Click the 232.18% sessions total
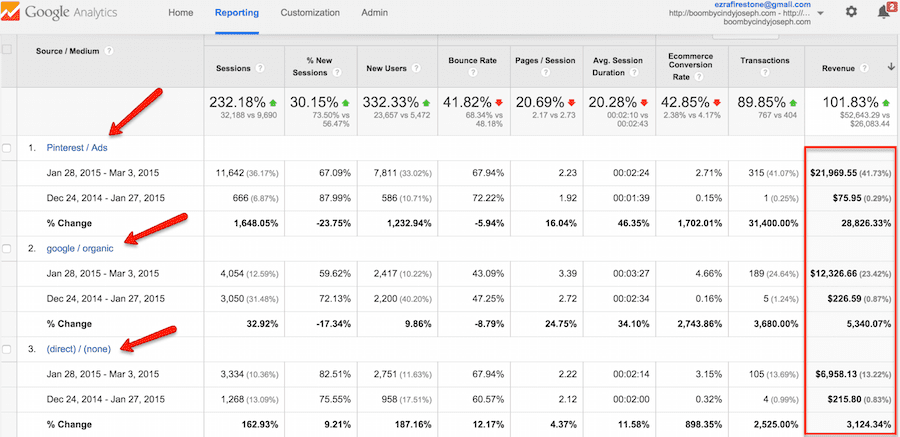900x437 pixels. click(237, 103)
